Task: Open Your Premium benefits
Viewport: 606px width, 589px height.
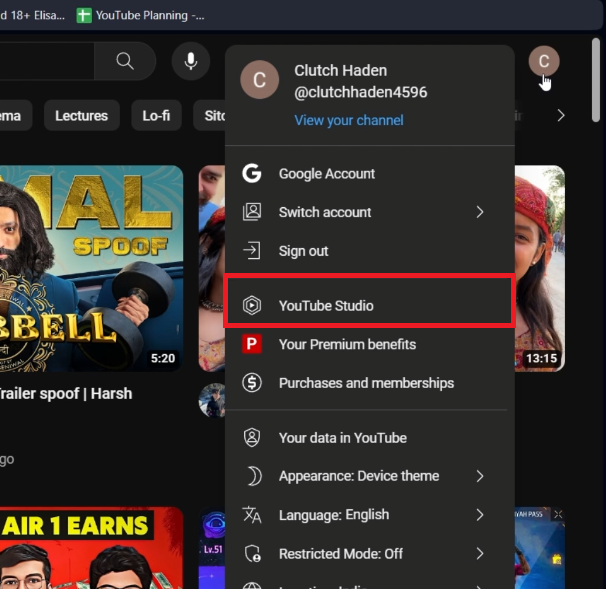Action: coord(370,344)
